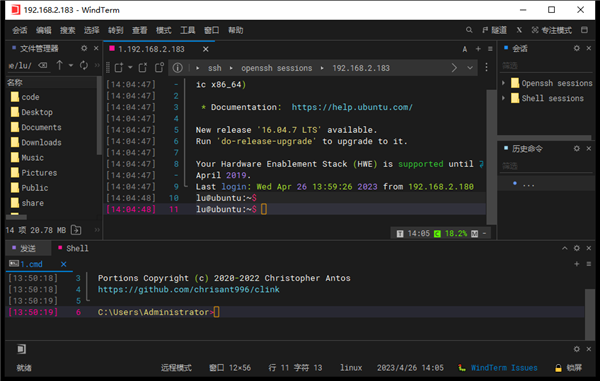
Task: Open file manager panel settings gear
Action: tap(84, 48)
